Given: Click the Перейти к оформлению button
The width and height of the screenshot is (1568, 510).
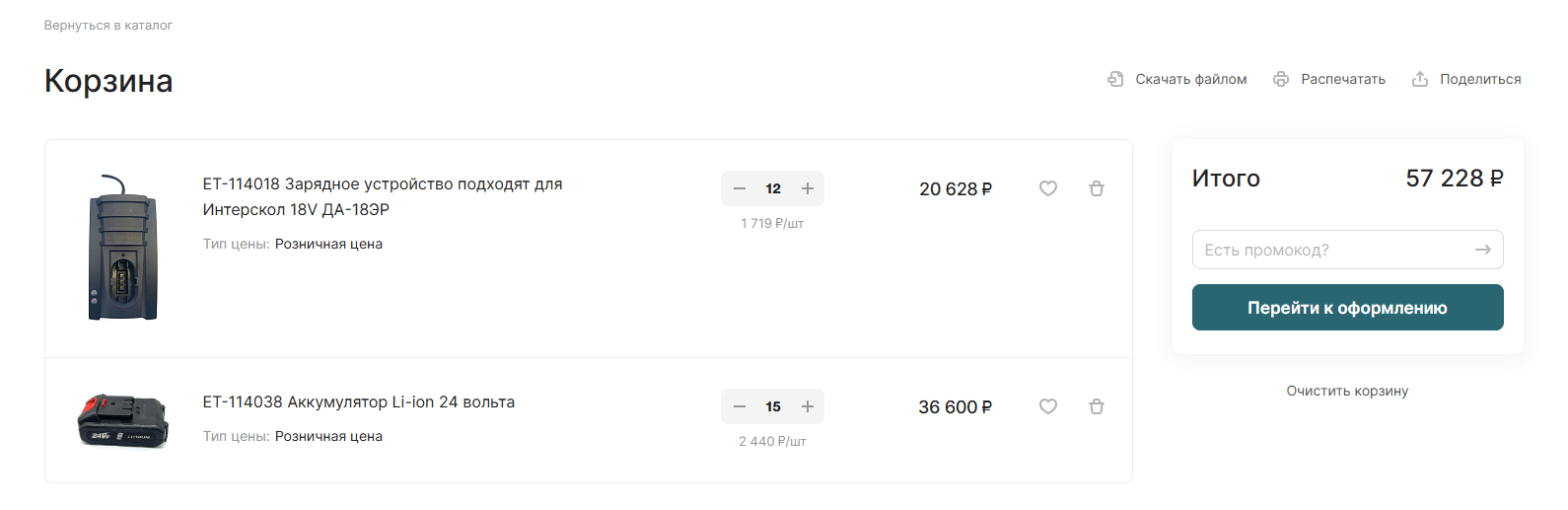Looking at the screenshot, I should click(1347, 308).
